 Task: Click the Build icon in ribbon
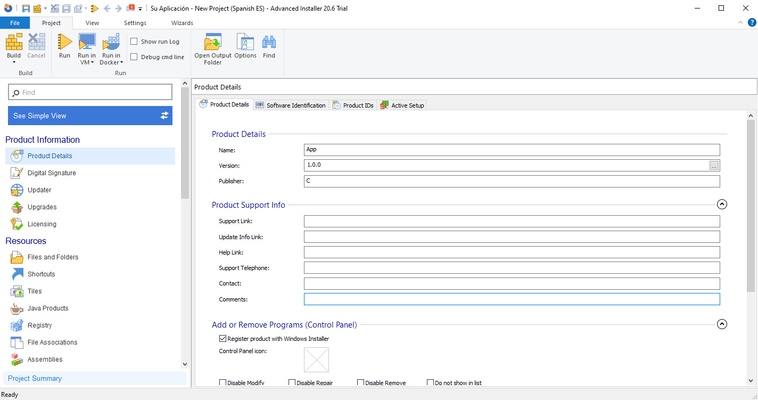click(x=14, y=42)
